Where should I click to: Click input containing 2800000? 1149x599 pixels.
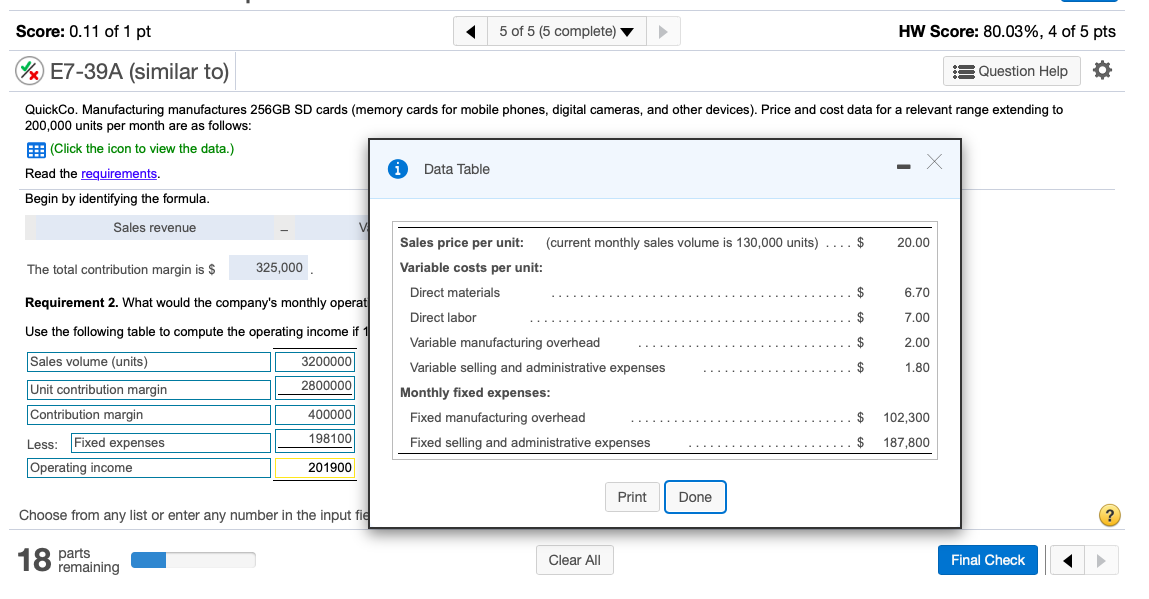(x=315, y=386)
